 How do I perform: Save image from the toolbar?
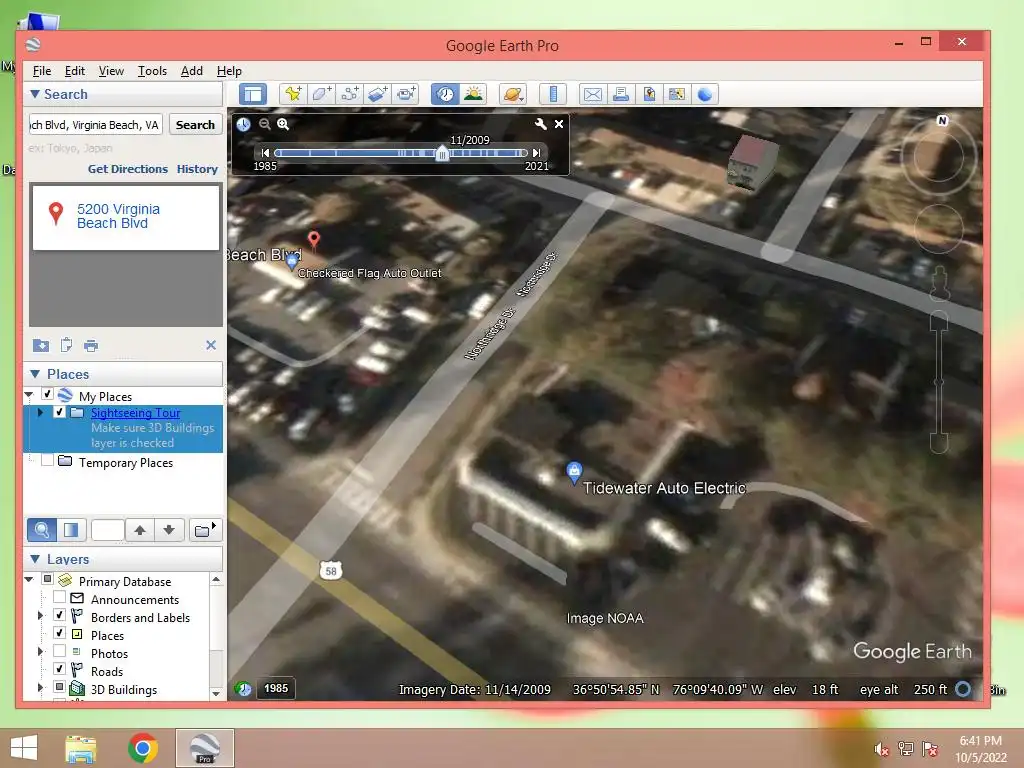point(648,94)
